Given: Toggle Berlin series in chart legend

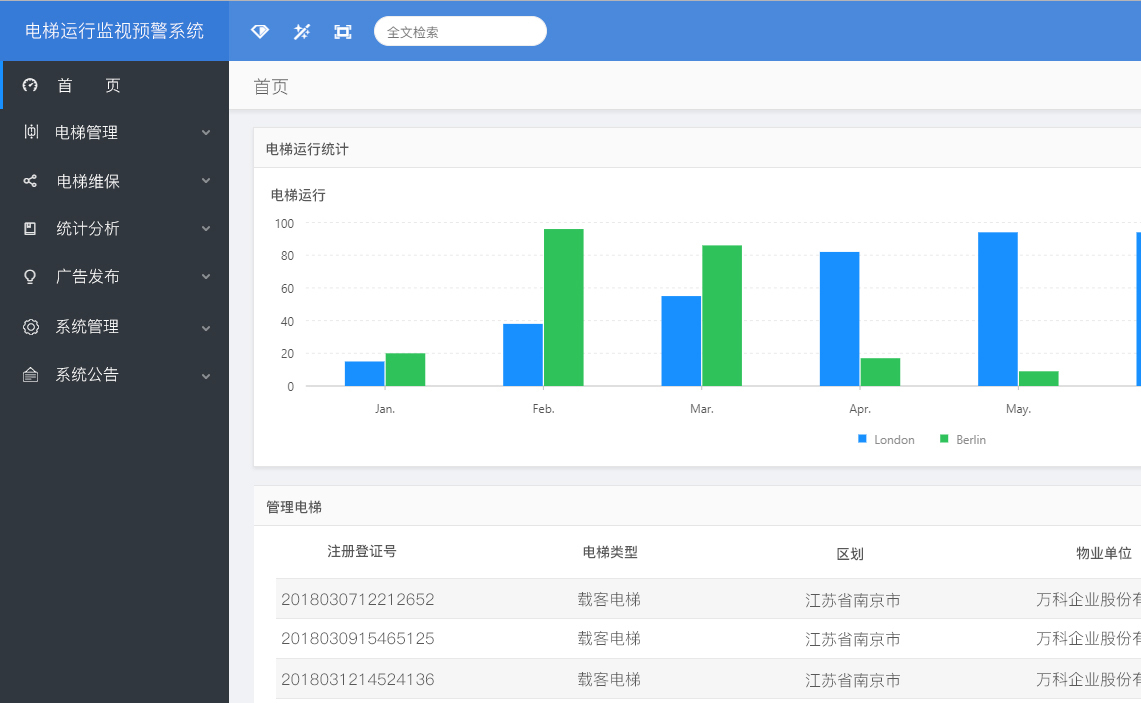Looking at the screenshot, I should 962,440.
